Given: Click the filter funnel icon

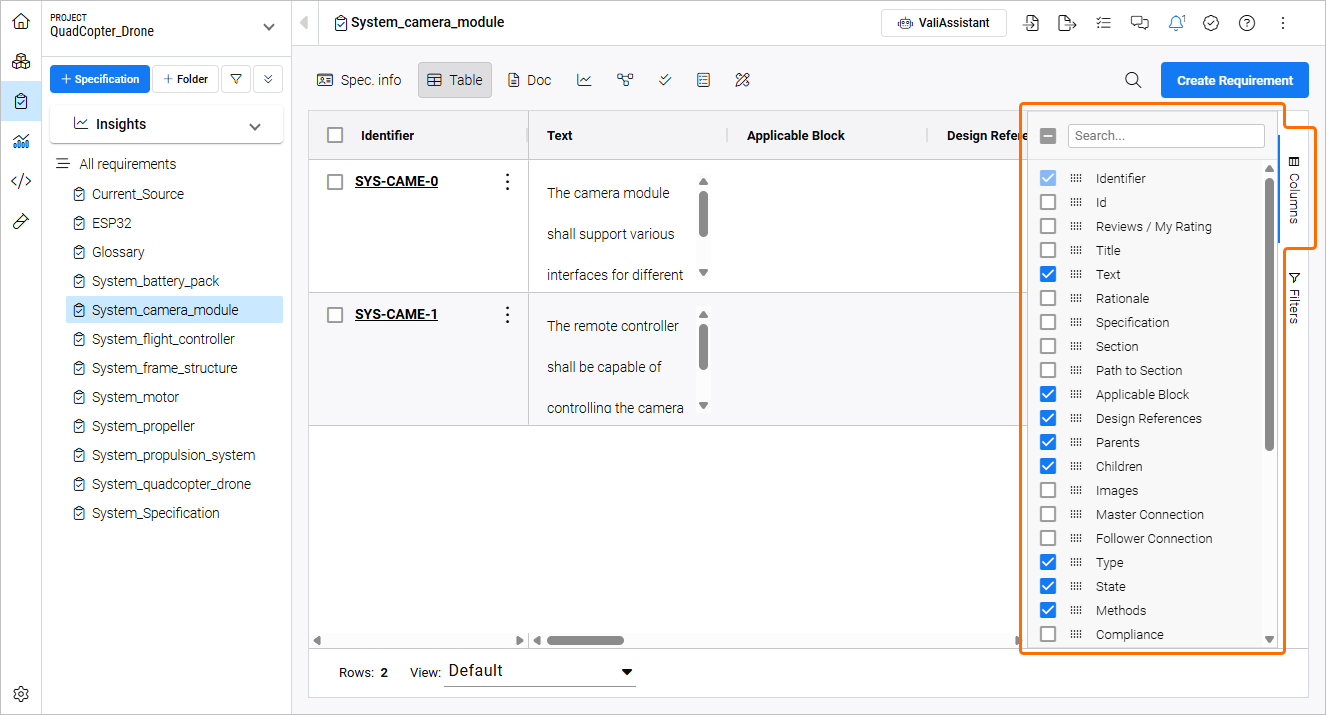Looking at the screenshot, I should pos(236,79).
